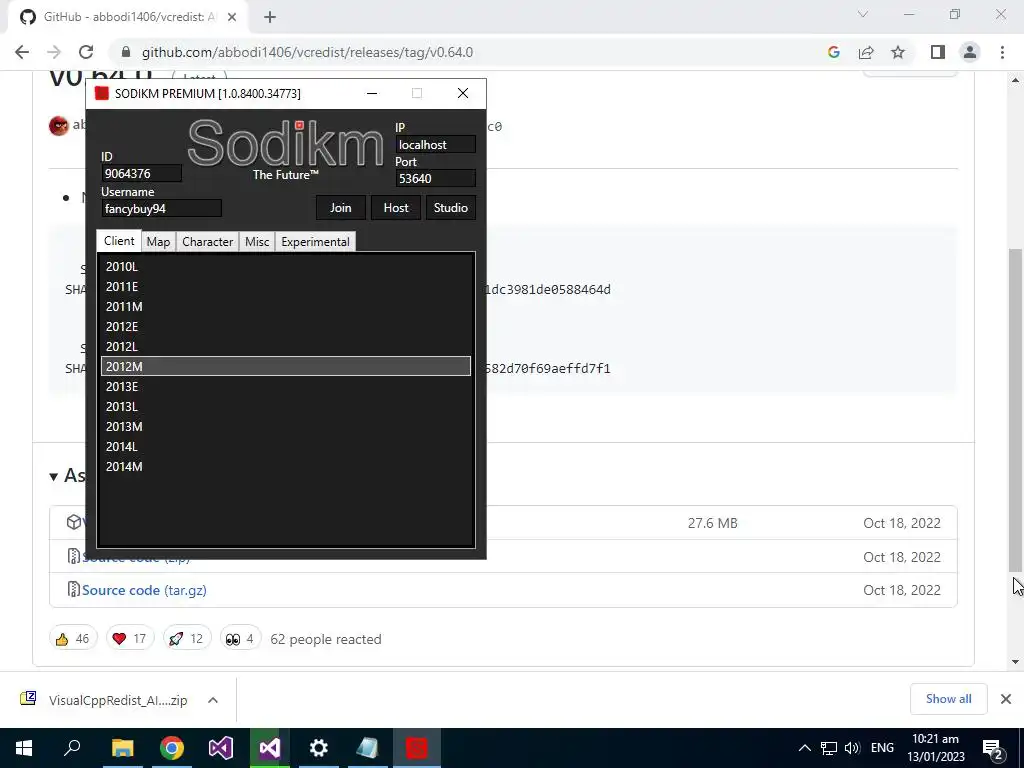1024x768 pixels.
Task: Collapse the Assets section triangle
Action: (x=54, y=477)
